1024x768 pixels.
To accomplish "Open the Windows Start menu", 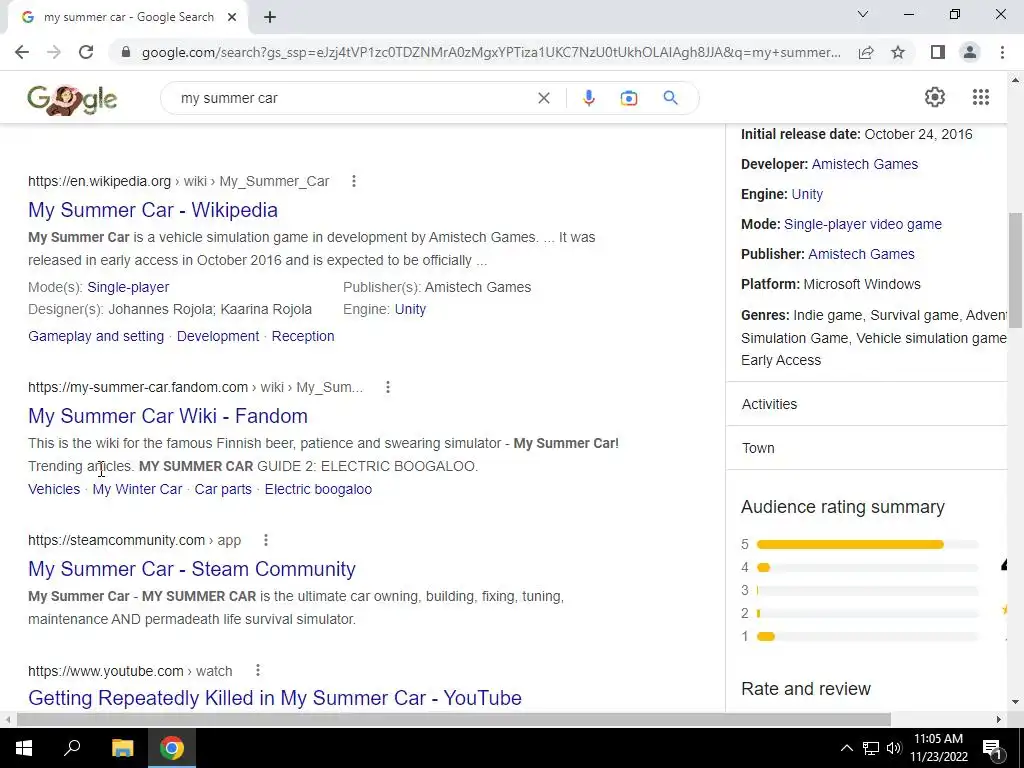I will (x=24, y=748).
